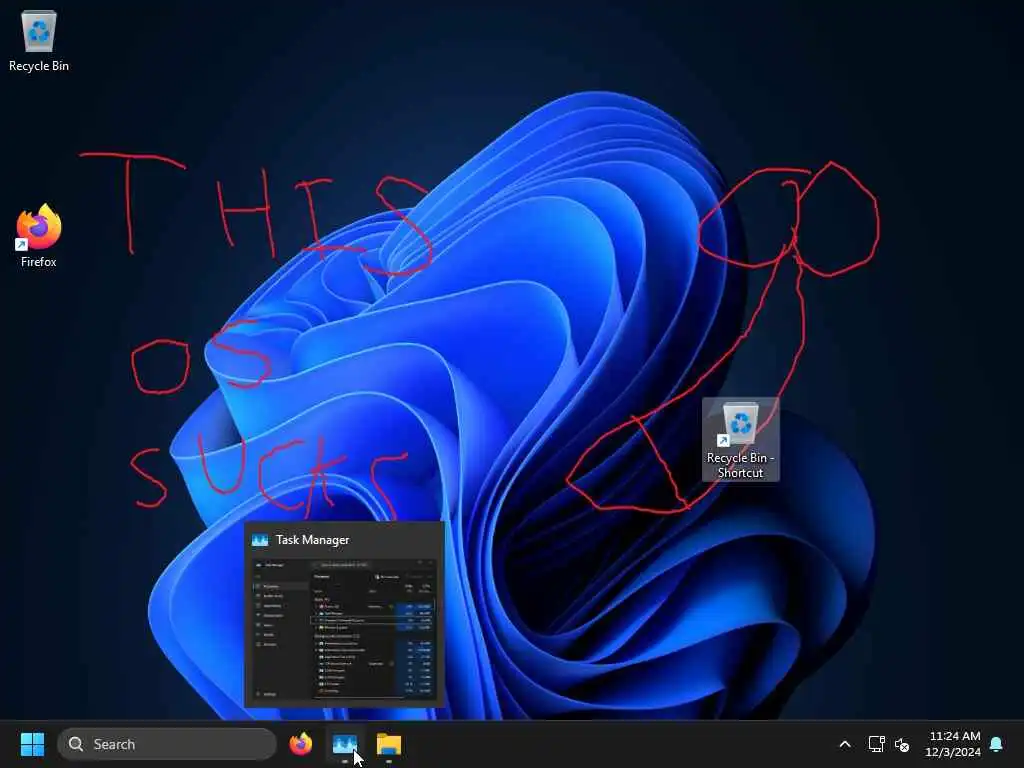Click the muted volume tray icon
Image resolution: width=1024 pixels, height=768 pixels.
pyautogui.click(x=902, y=744)
